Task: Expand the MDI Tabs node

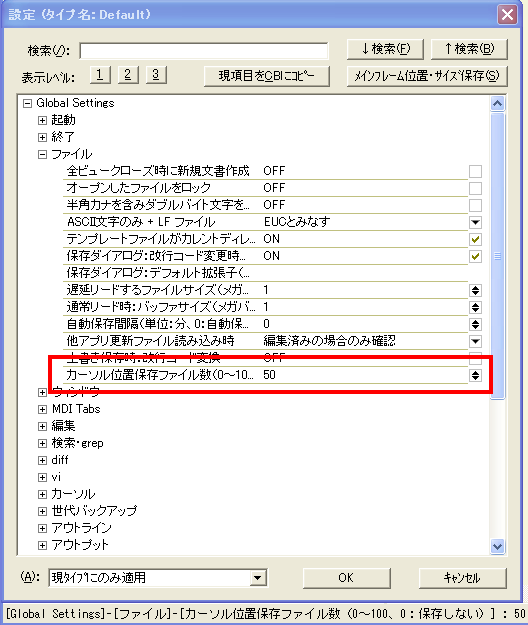Action: (x=42, y=409)
